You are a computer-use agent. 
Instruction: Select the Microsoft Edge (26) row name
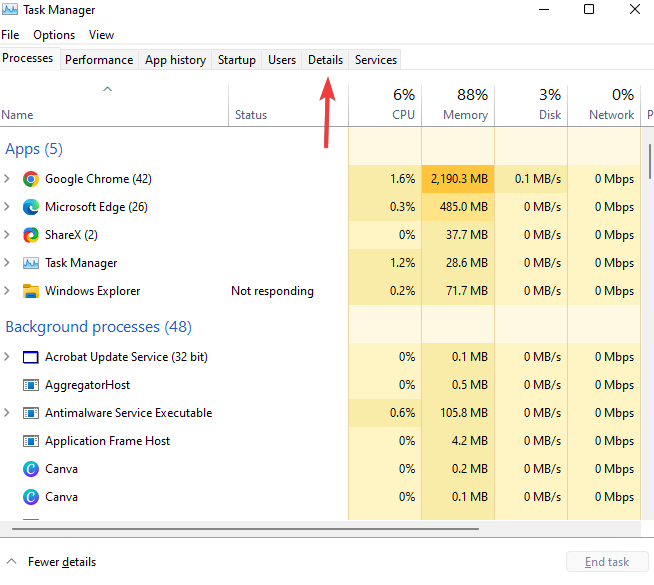(x=96, y=207)
